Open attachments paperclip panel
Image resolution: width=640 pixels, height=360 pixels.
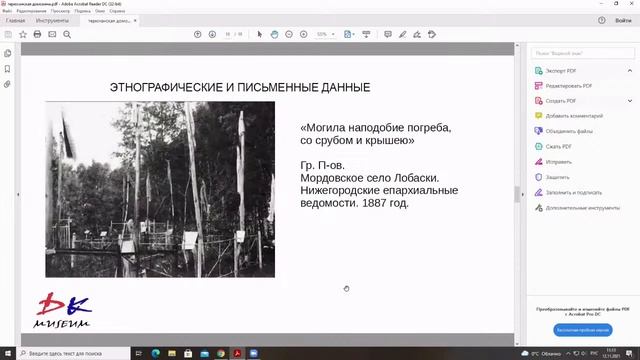(x=7, y=84)
